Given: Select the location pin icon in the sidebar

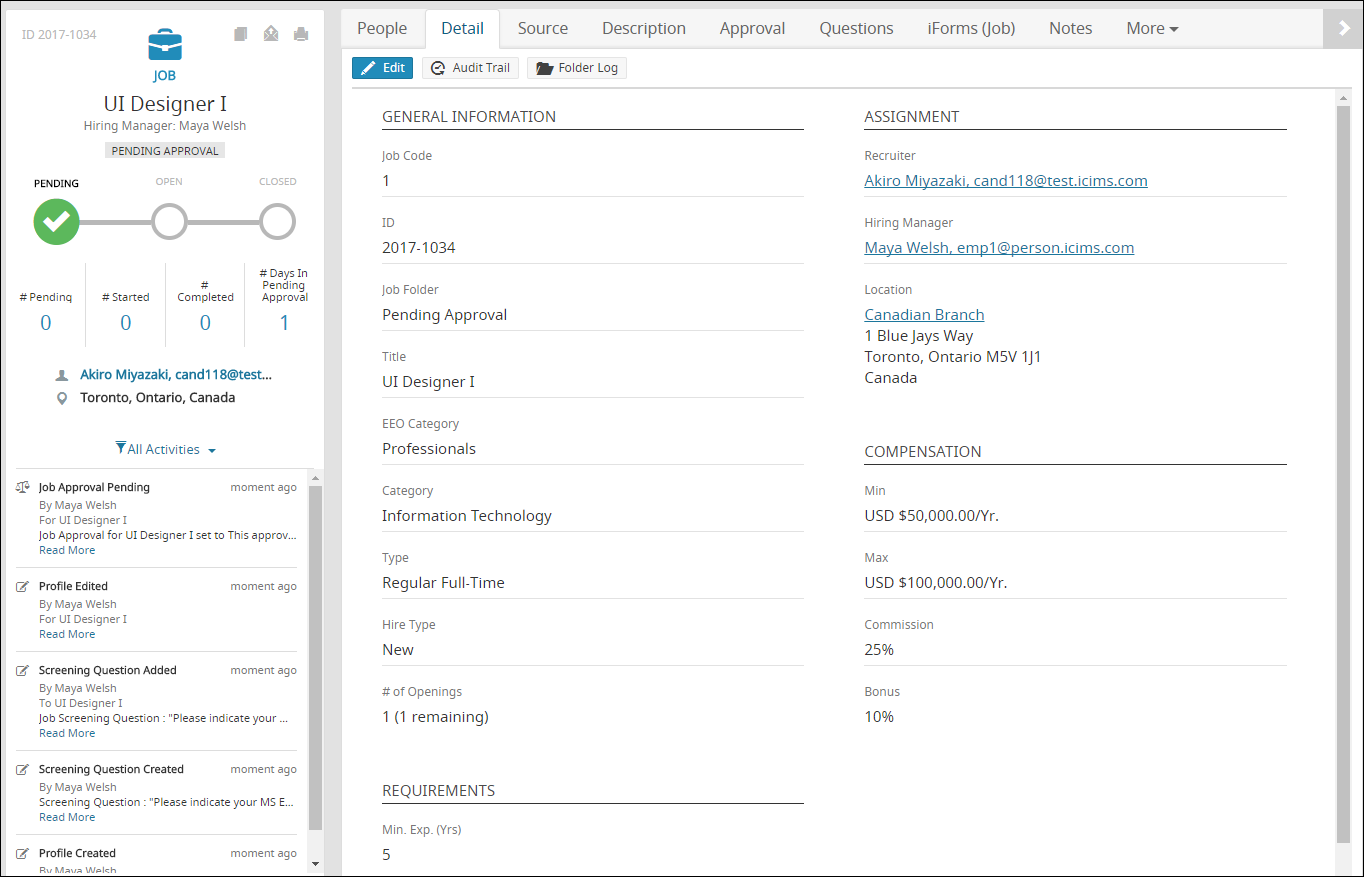Looking at the screenshot, I should coord(62,397).
